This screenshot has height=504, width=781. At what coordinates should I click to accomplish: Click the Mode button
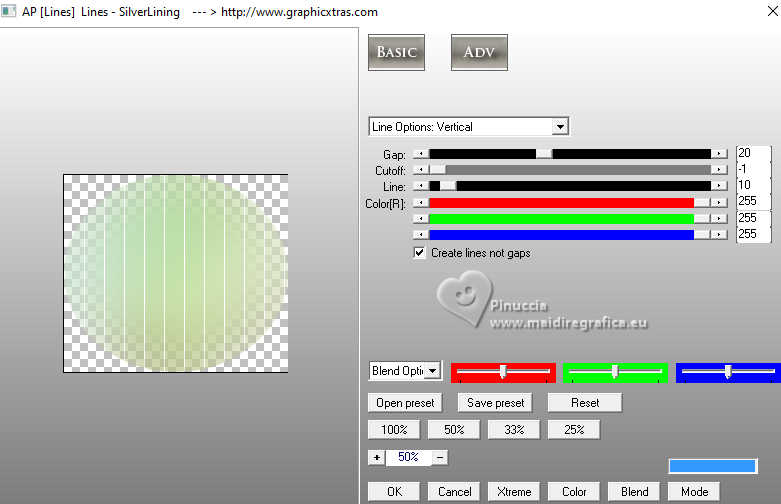(x=694, y=492)
